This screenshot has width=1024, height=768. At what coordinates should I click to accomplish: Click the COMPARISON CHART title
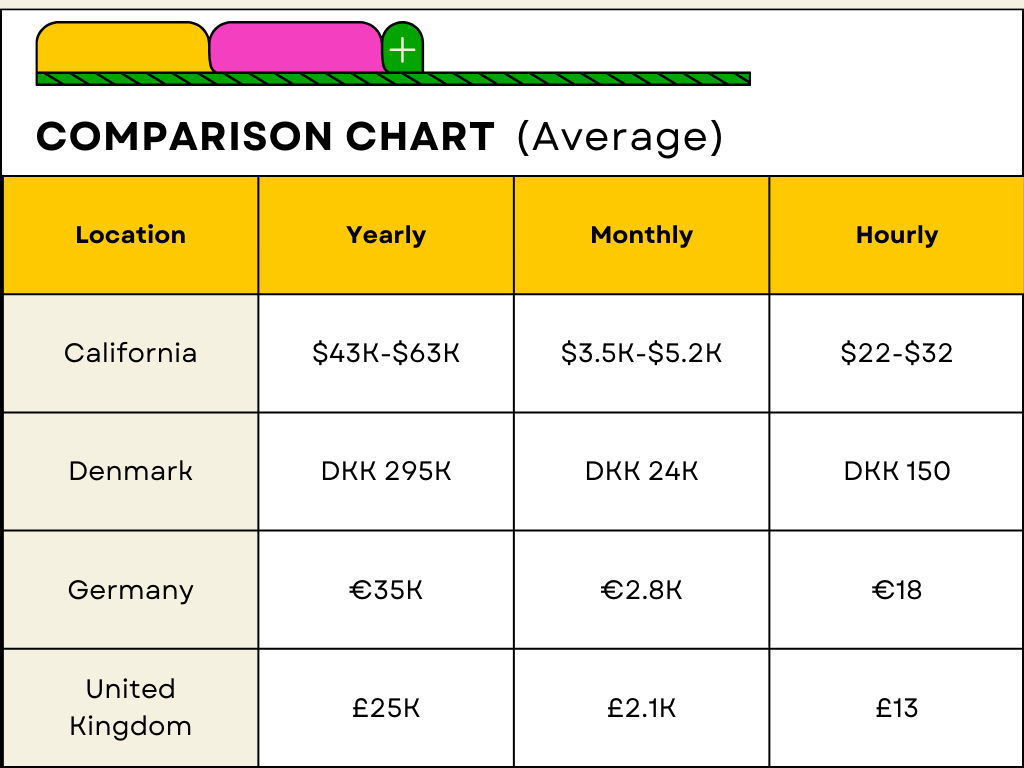click(265, 137)
